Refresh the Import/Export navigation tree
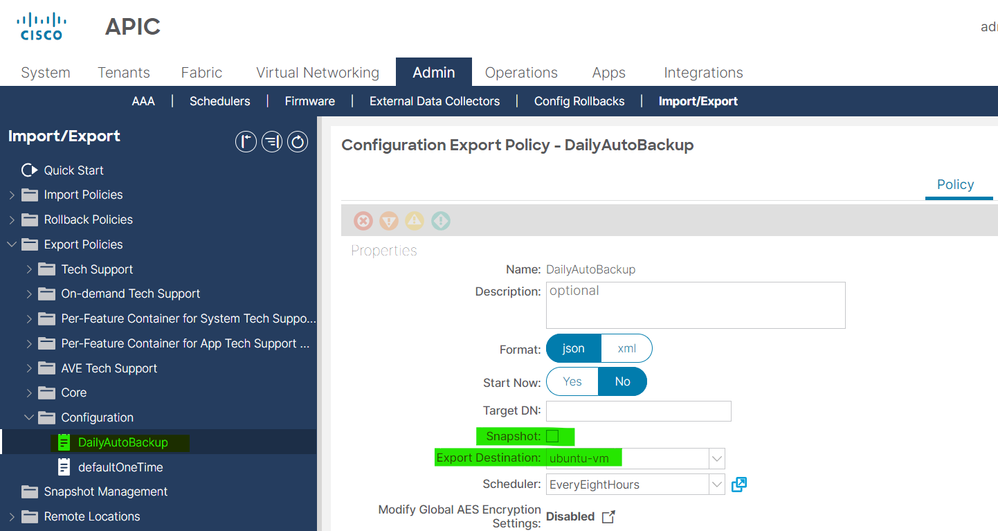The height and width of the screenshot is (531, 998). tap(297, 141)
